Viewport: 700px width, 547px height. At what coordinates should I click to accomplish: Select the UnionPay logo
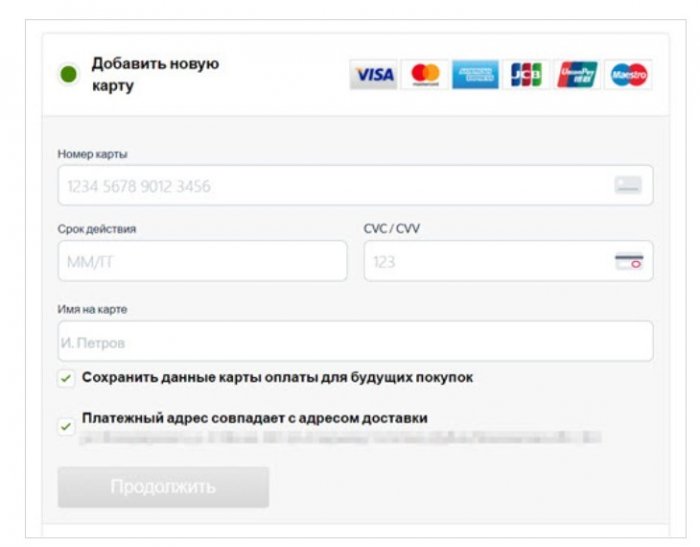[x=577, y=75]
